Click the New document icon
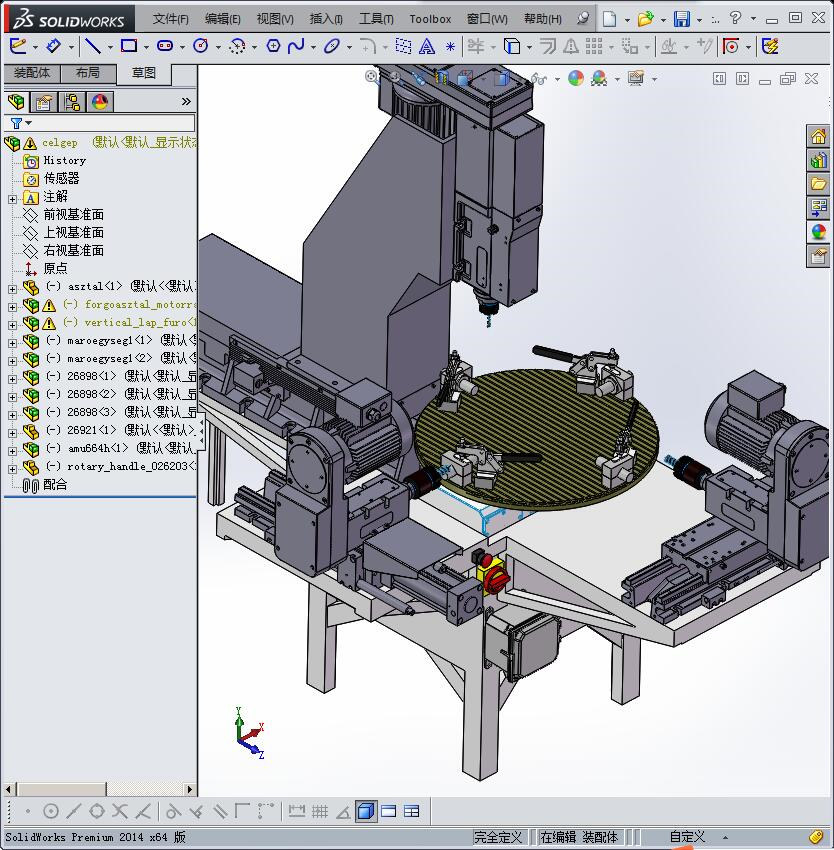Screen dimensions: 834x850 click(x=610, y=19)
